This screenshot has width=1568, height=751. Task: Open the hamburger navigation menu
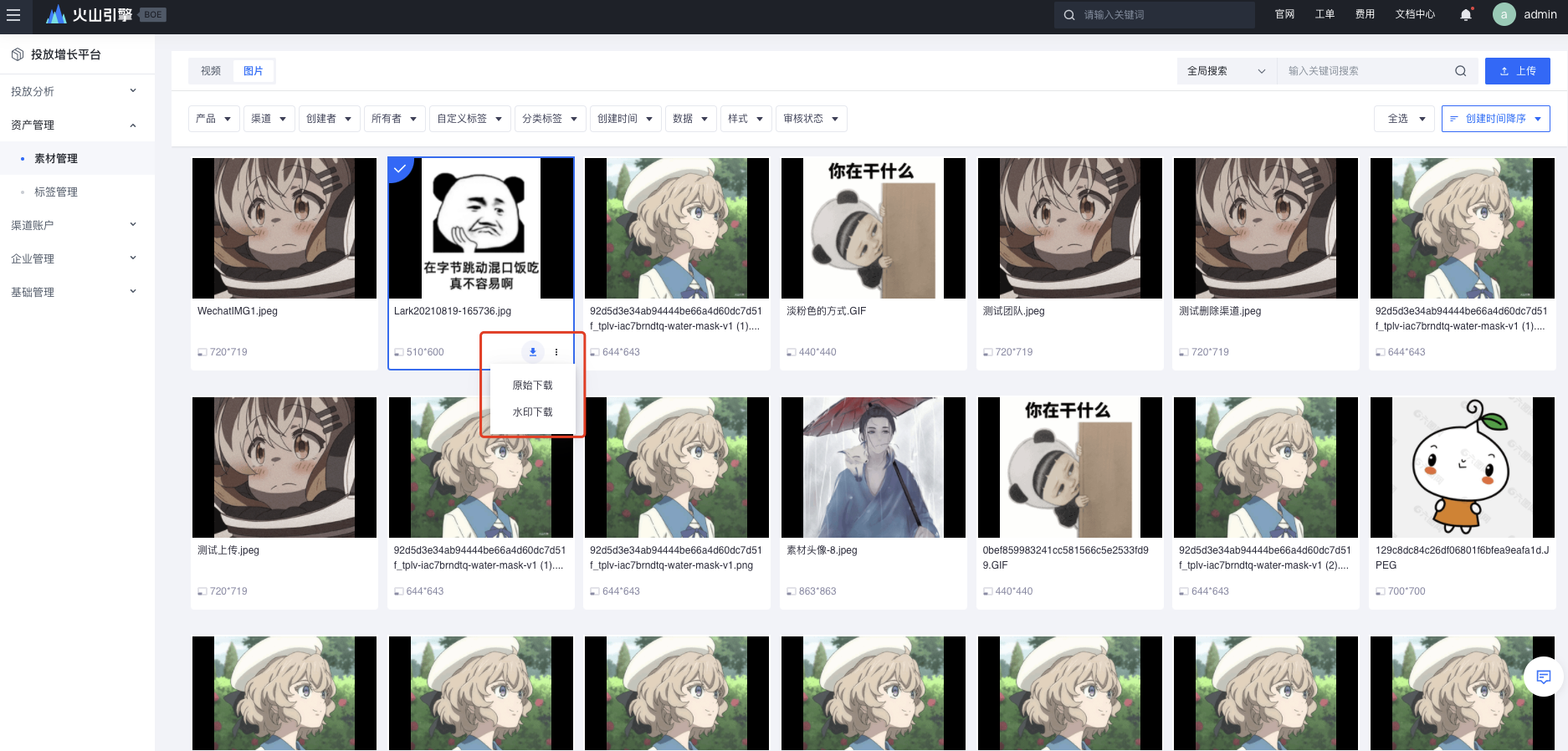13,15
